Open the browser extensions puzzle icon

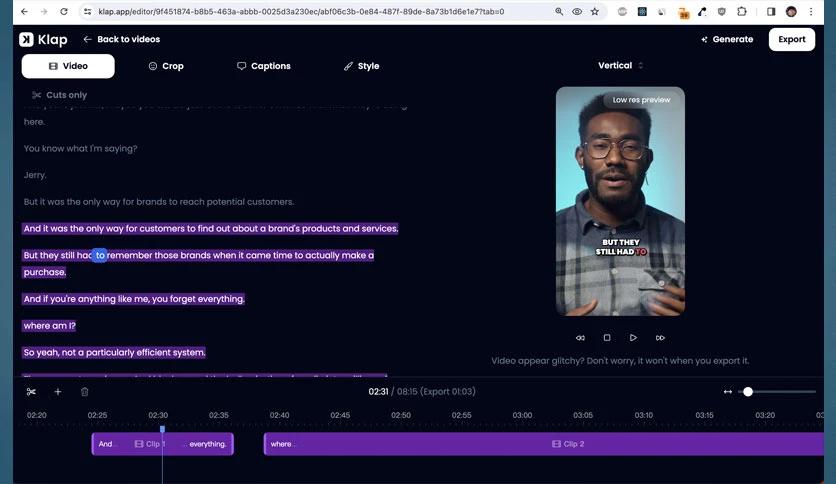pyautogui.click(x=742, y=11)
